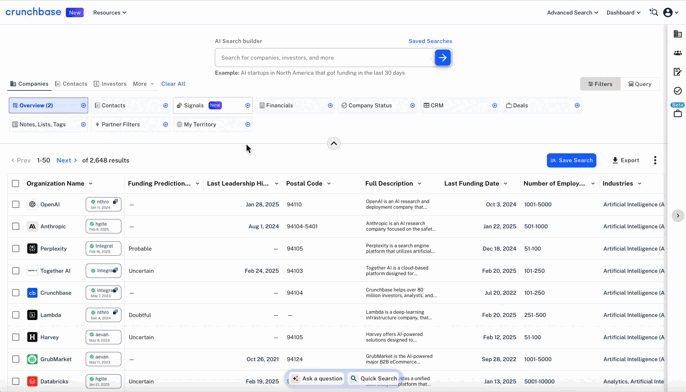Add filter with plus icon on Signals chip
Image resolution: width=686 pixels, height=392 pixels.
(248, 105)
